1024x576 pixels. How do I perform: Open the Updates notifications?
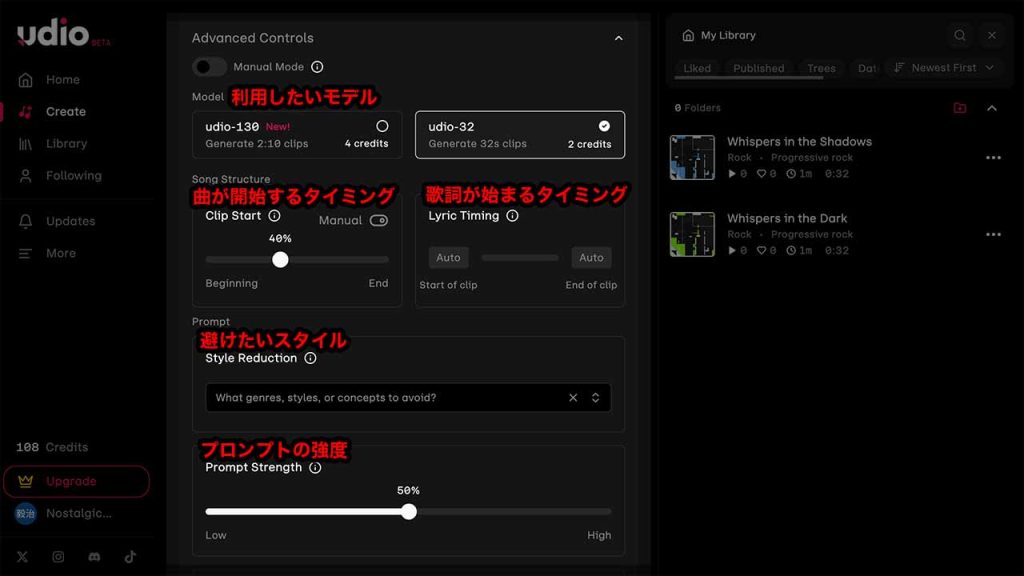pyautogui.click(x=71, y=221)
